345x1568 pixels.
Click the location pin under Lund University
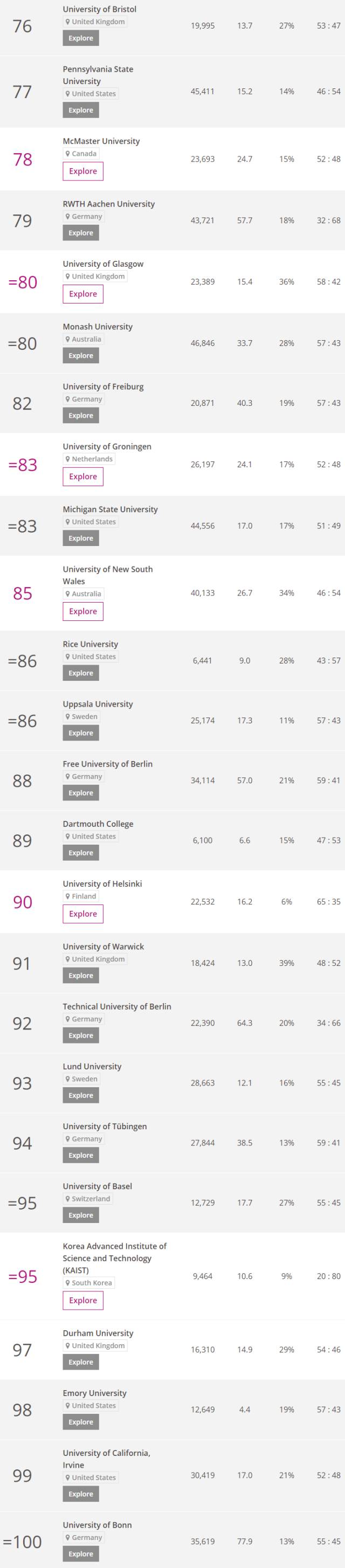click(68, 1079)
